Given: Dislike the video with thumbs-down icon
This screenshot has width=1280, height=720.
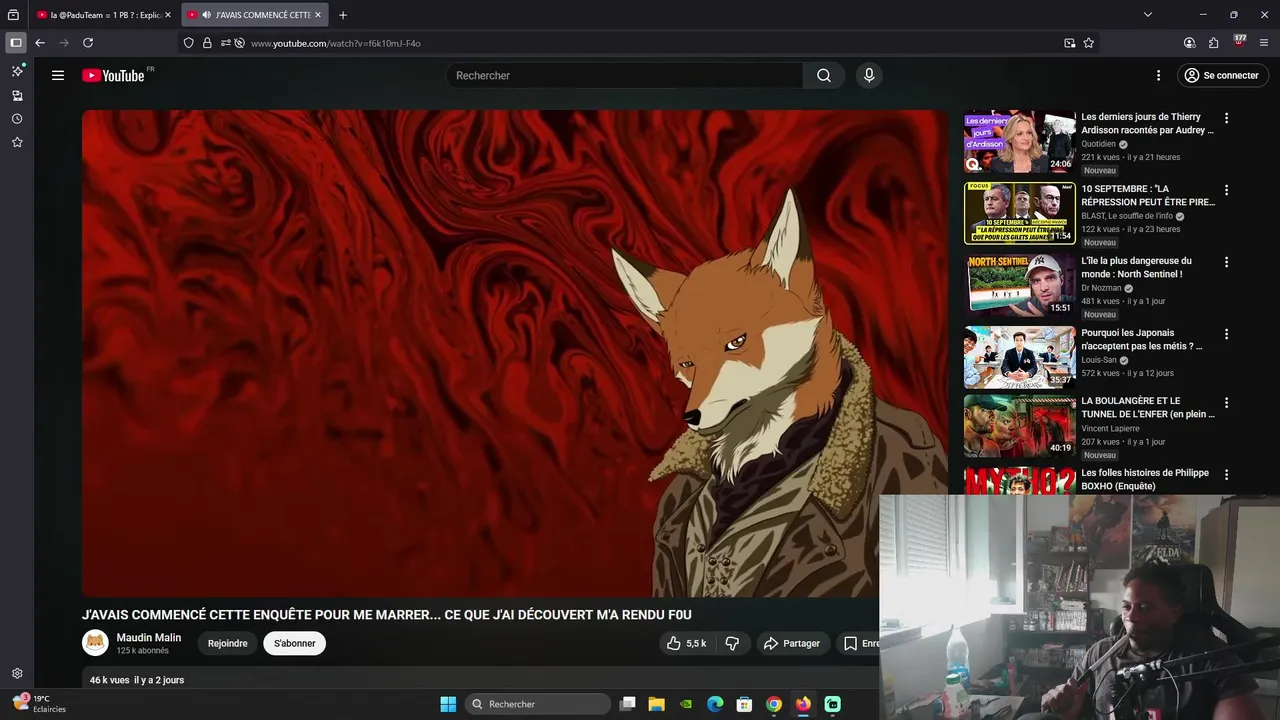Looking at the screenshot, I should coord(732,643).
